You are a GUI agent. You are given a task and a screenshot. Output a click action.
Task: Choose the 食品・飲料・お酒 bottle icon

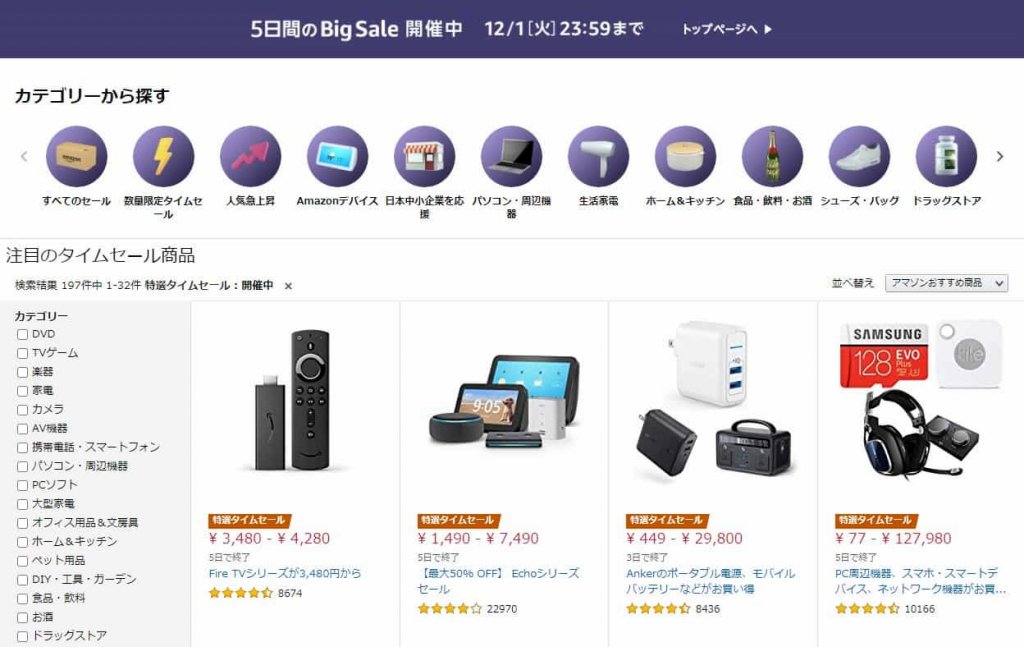pyautogui.click(x=773, y=157)
